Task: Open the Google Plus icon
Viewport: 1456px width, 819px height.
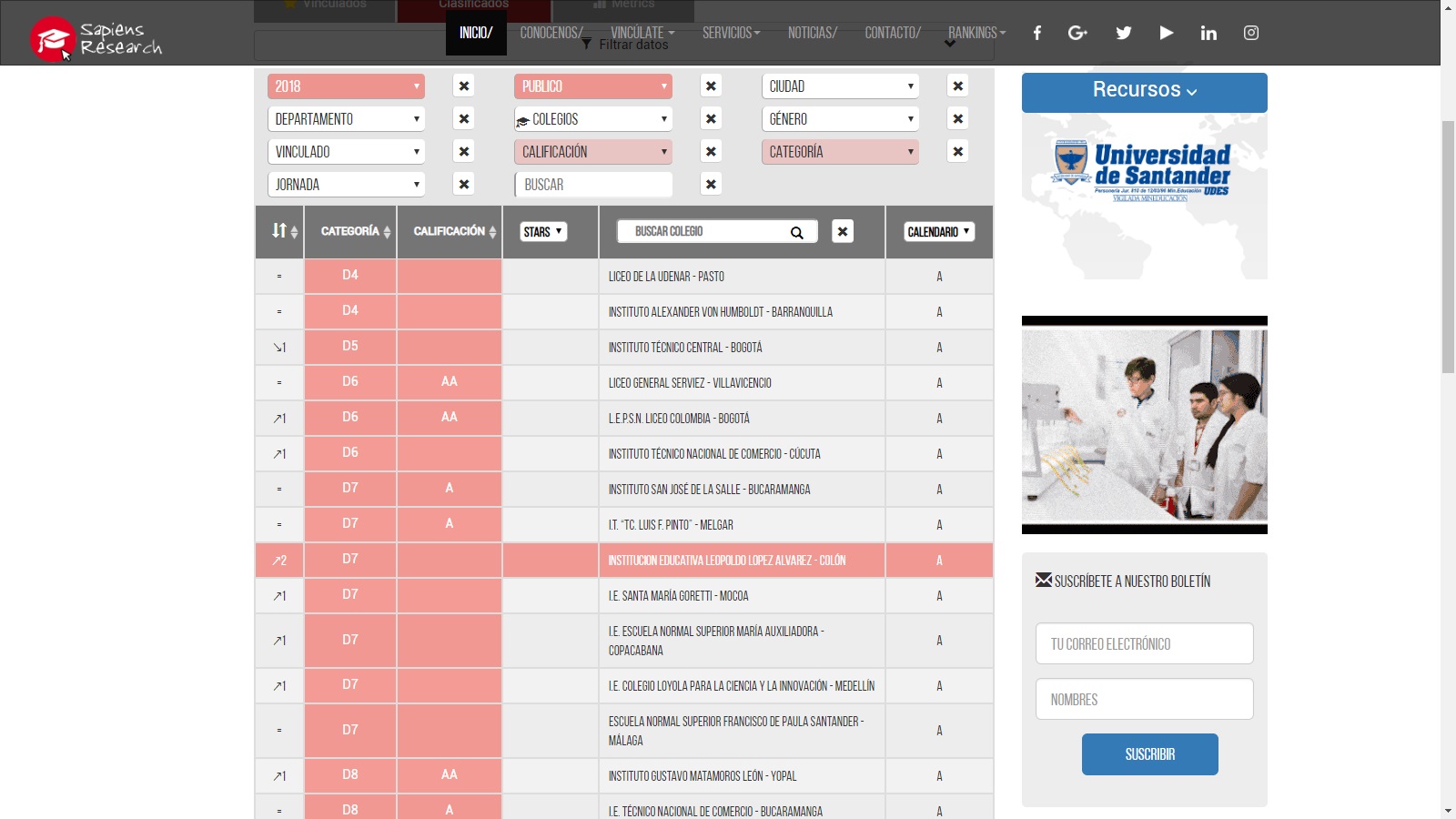Action: point(1077,33)
